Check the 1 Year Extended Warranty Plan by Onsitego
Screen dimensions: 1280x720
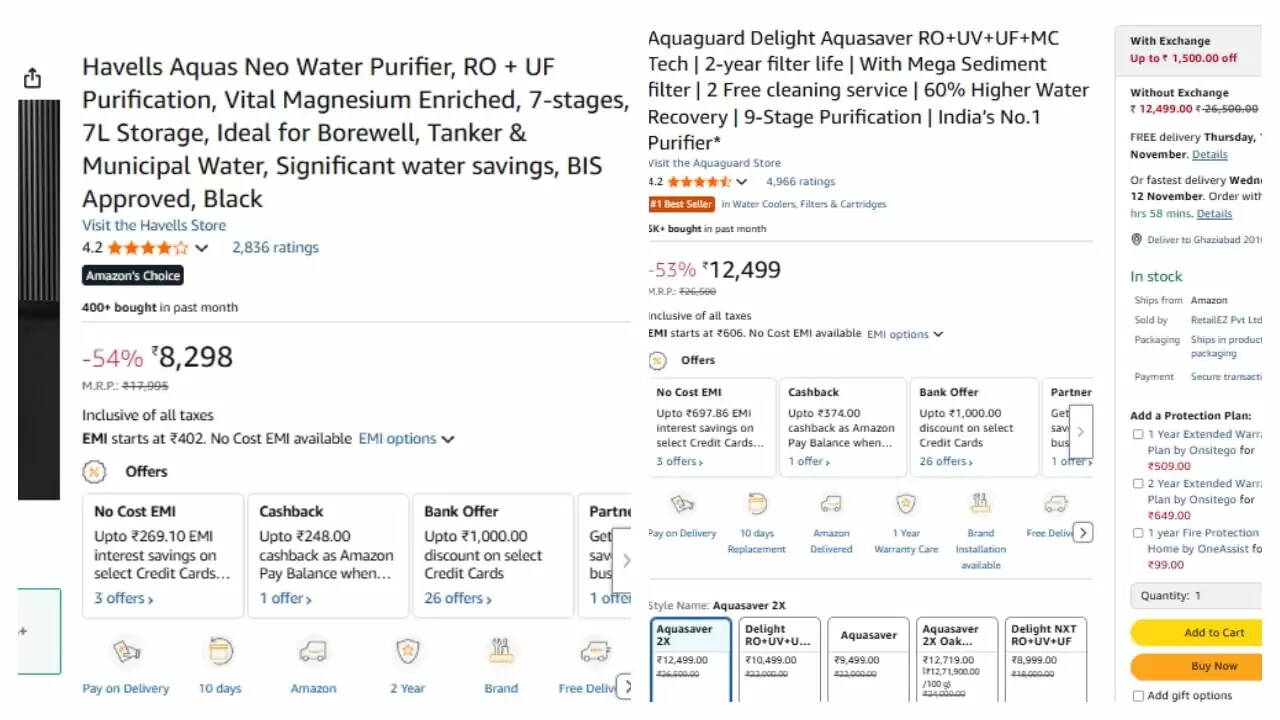1137,434
